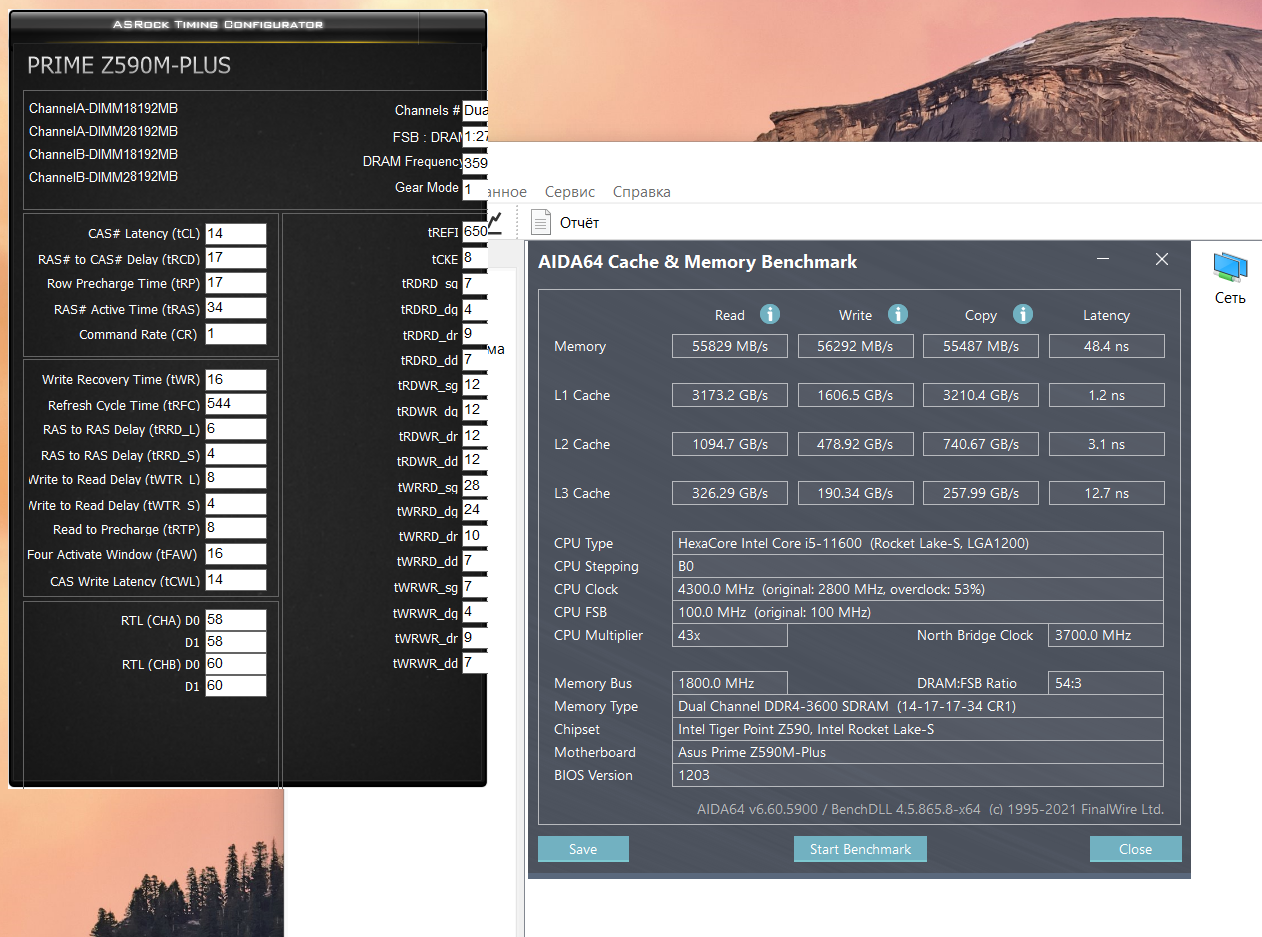Click the Copy info icon
Viewport: 1262px width, 937px height.
(x=1023, y=314)
